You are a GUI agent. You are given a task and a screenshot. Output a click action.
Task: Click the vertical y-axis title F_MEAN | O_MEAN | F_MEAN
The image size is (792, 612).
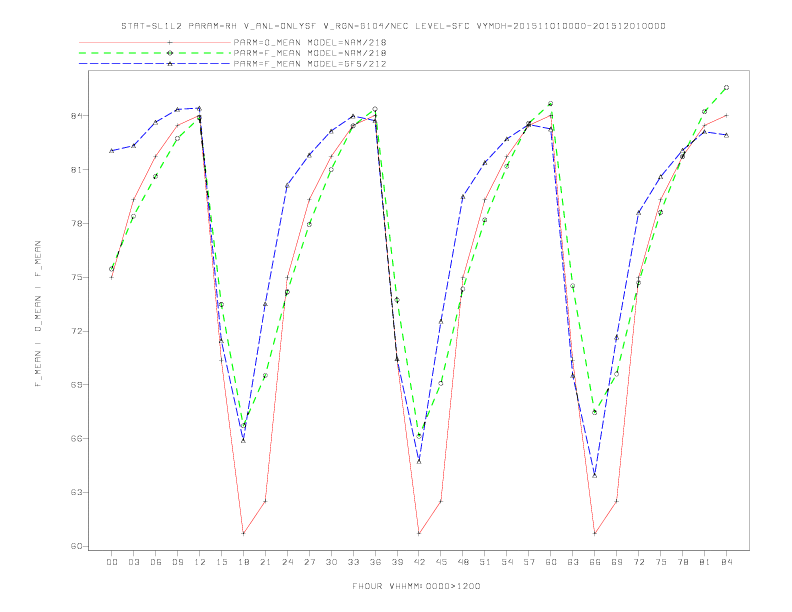38,314
